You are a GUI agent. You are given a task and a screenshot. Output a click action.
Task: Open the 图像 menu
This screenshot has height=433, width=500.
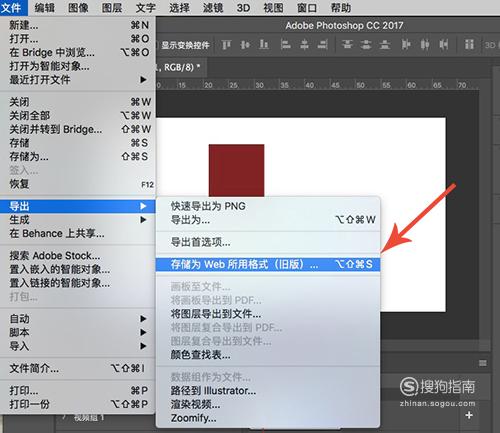coord(78,8)
